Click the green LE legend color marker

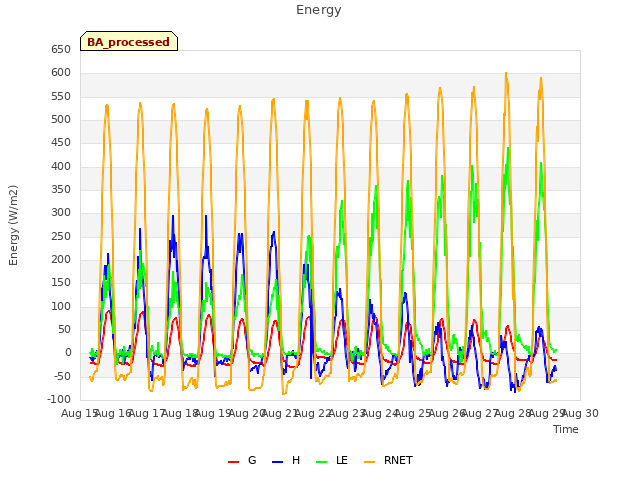coord(322,462)
